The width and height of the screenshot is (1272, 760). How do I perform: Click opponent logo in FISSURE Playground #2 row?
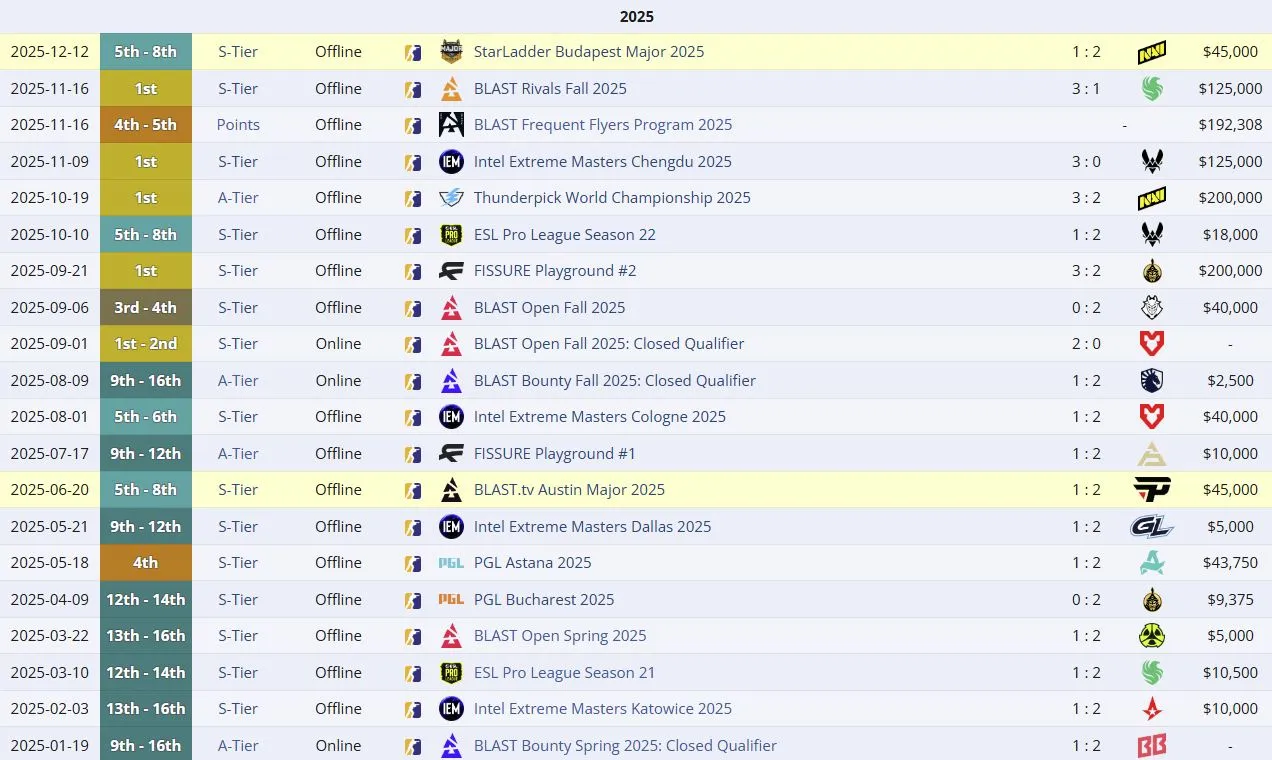(1152, 271)
